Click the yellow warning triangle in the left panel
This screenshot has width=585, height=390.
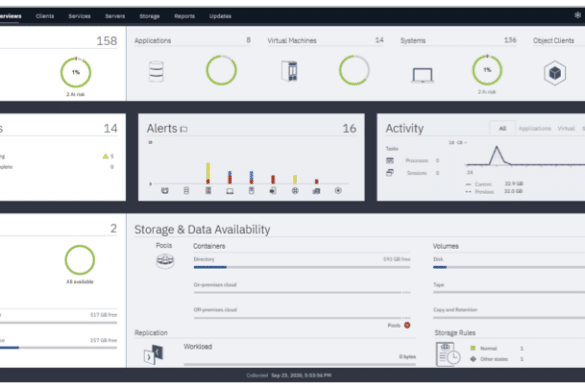click(106, 156)
